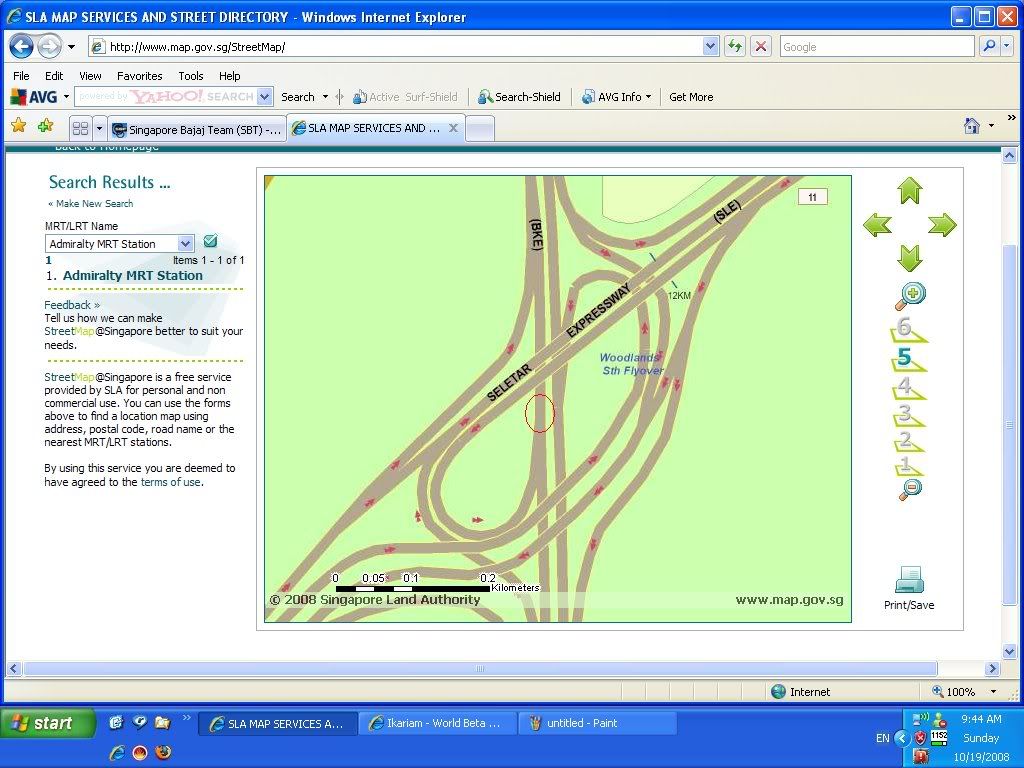Open a new blank tab
This screenshot has height=768, width=1024.
coord(480,129)
